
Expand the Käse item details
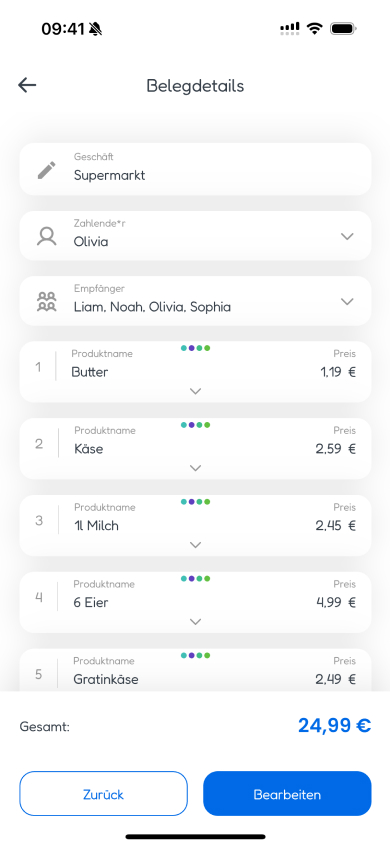coord(196,468)
